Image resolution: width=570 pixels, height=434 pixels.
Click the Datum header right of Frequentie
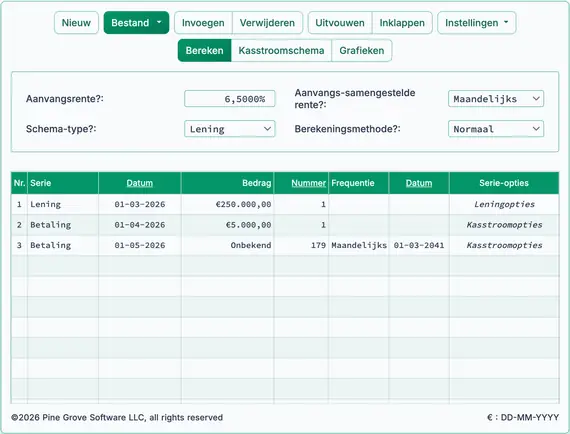tap(419, 183)
